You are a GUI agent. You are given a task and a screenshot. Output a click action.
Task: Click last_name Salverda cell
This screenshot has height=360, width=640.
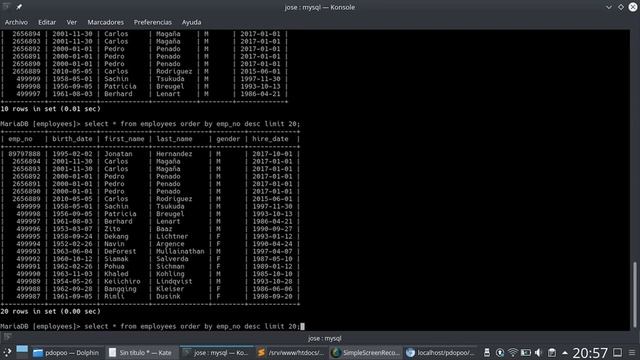point(172,259)
